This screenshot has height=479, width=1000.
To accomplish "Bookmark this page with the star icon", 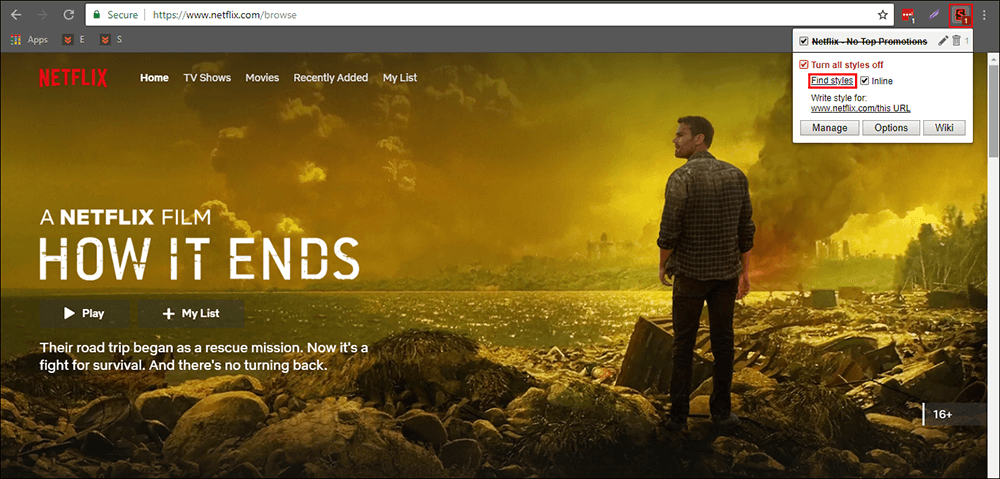I will click(x=883, y=15).
